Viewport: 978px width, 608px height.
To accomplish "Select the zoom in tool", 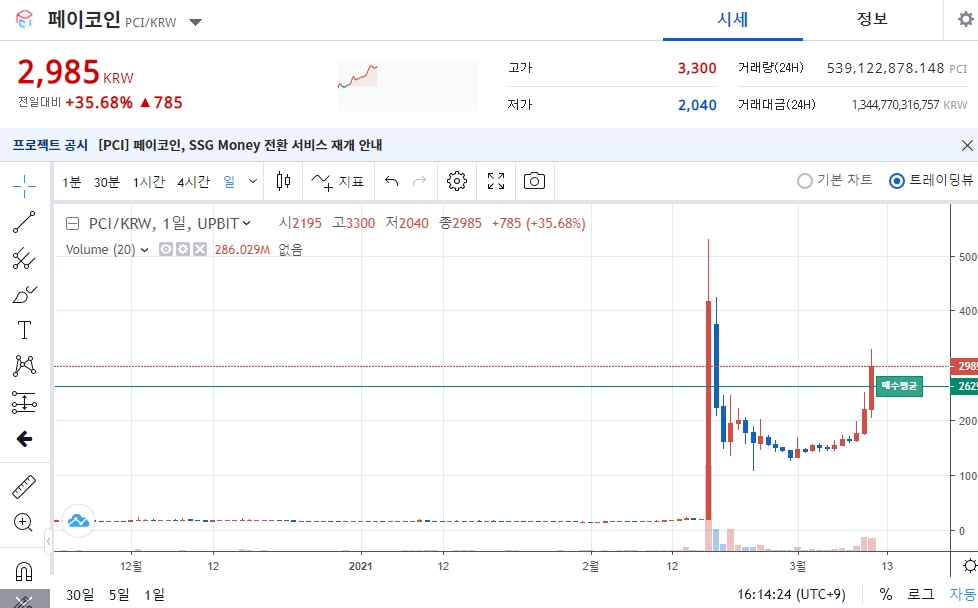I will pos(24,522).
